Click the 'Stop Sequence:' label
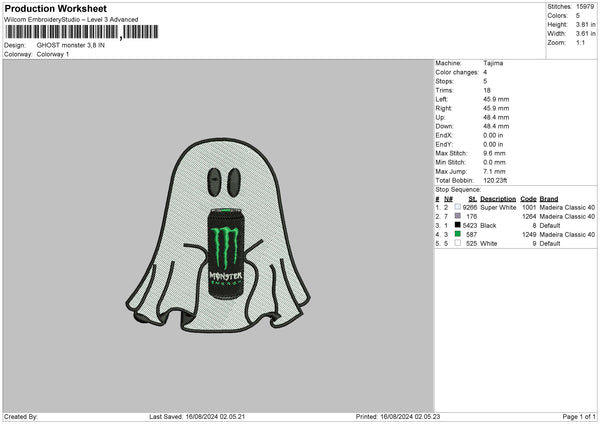The height and width of the screenshot is (424, 600). pyautogui.click(x=458, y=190)
